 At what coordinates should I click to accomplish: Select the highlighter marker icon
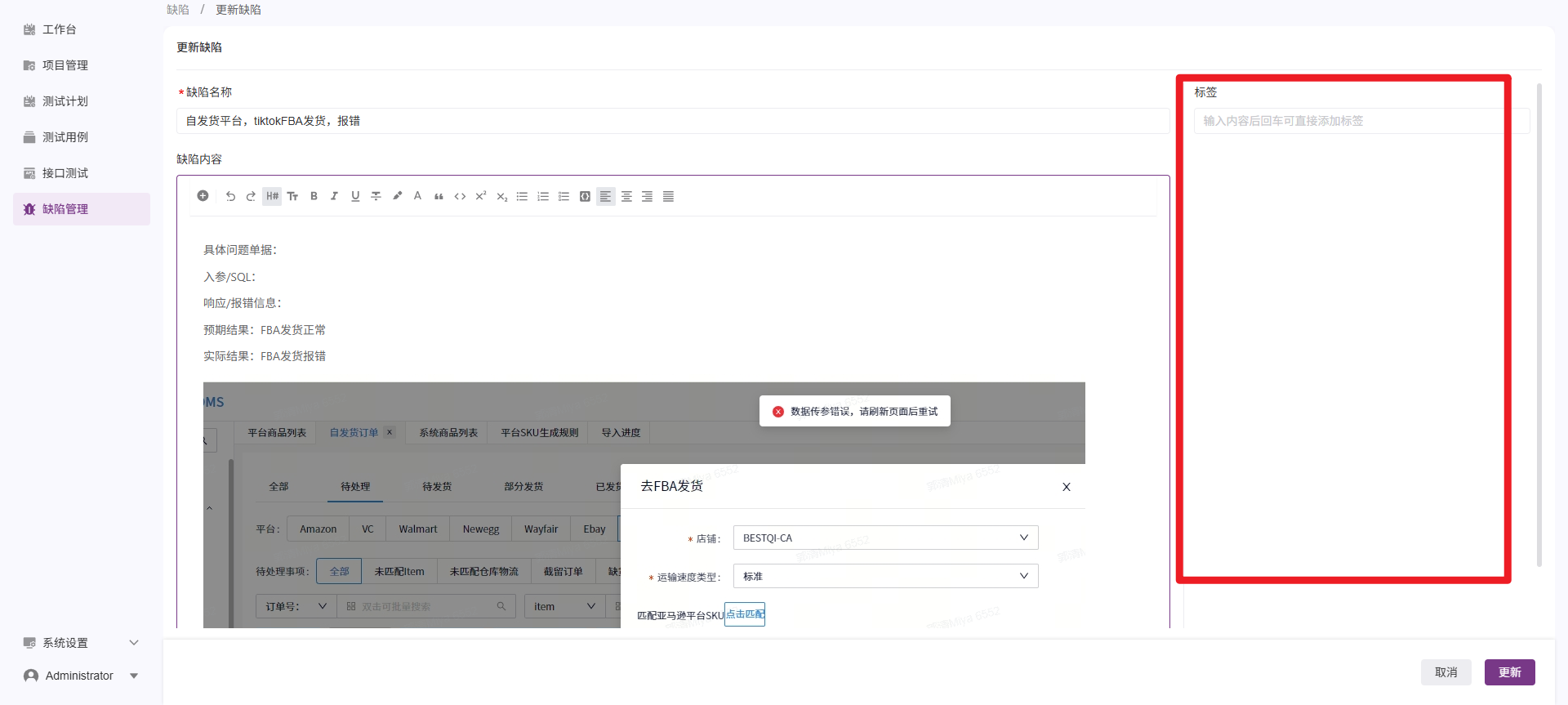(x=397, y=196)
